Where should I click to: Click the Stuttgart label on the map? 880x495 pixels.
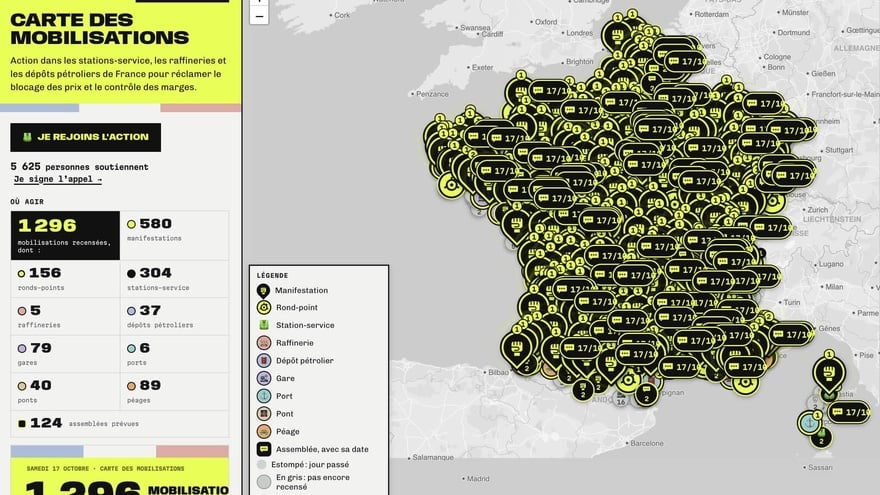pyautogui.click(x=839, y=150)
